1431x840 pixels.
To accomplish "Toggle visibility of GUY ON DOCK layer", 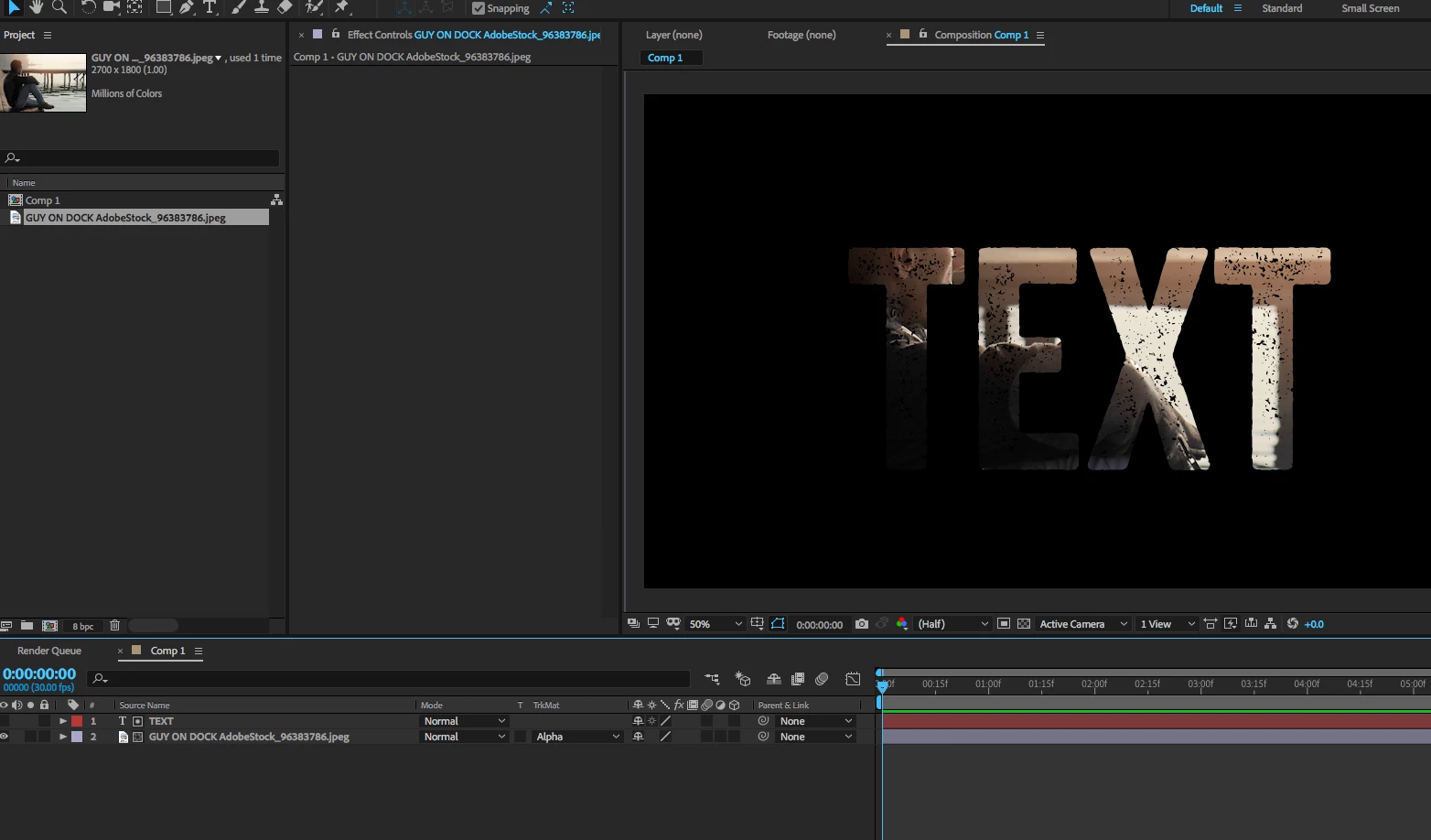I will [x=4, y=737].
